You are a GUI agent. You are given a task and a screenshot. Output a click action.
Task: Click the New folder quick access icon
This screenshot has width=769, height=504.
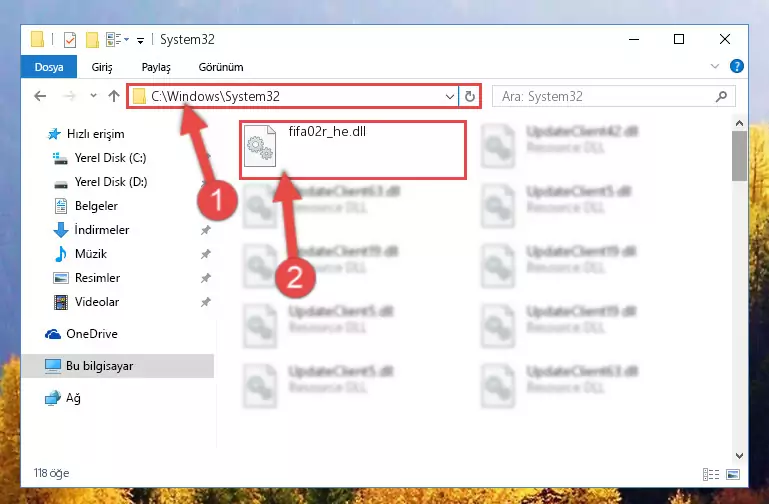tap(92, 40)
